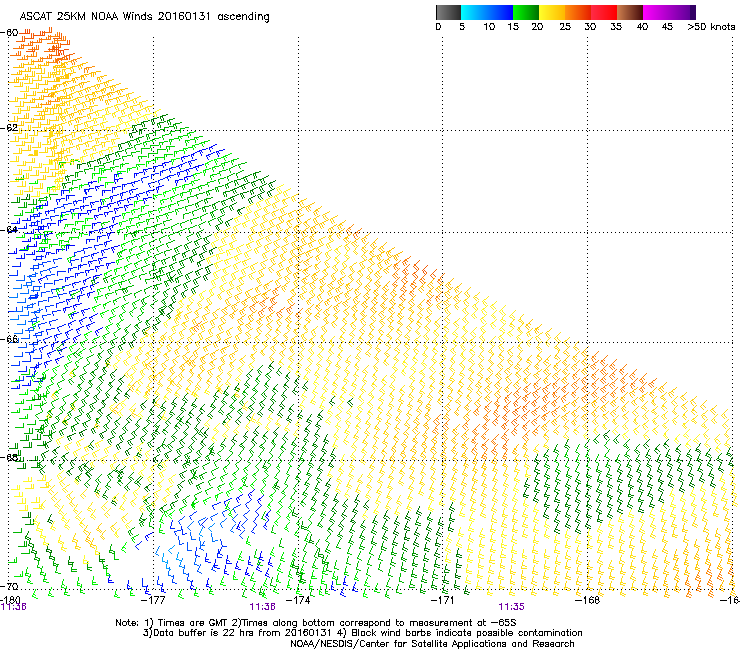Click the purple '11:36' label under -180
This screenshot has width=740, height=650.
pyautogui.click(x=13, y=607)
